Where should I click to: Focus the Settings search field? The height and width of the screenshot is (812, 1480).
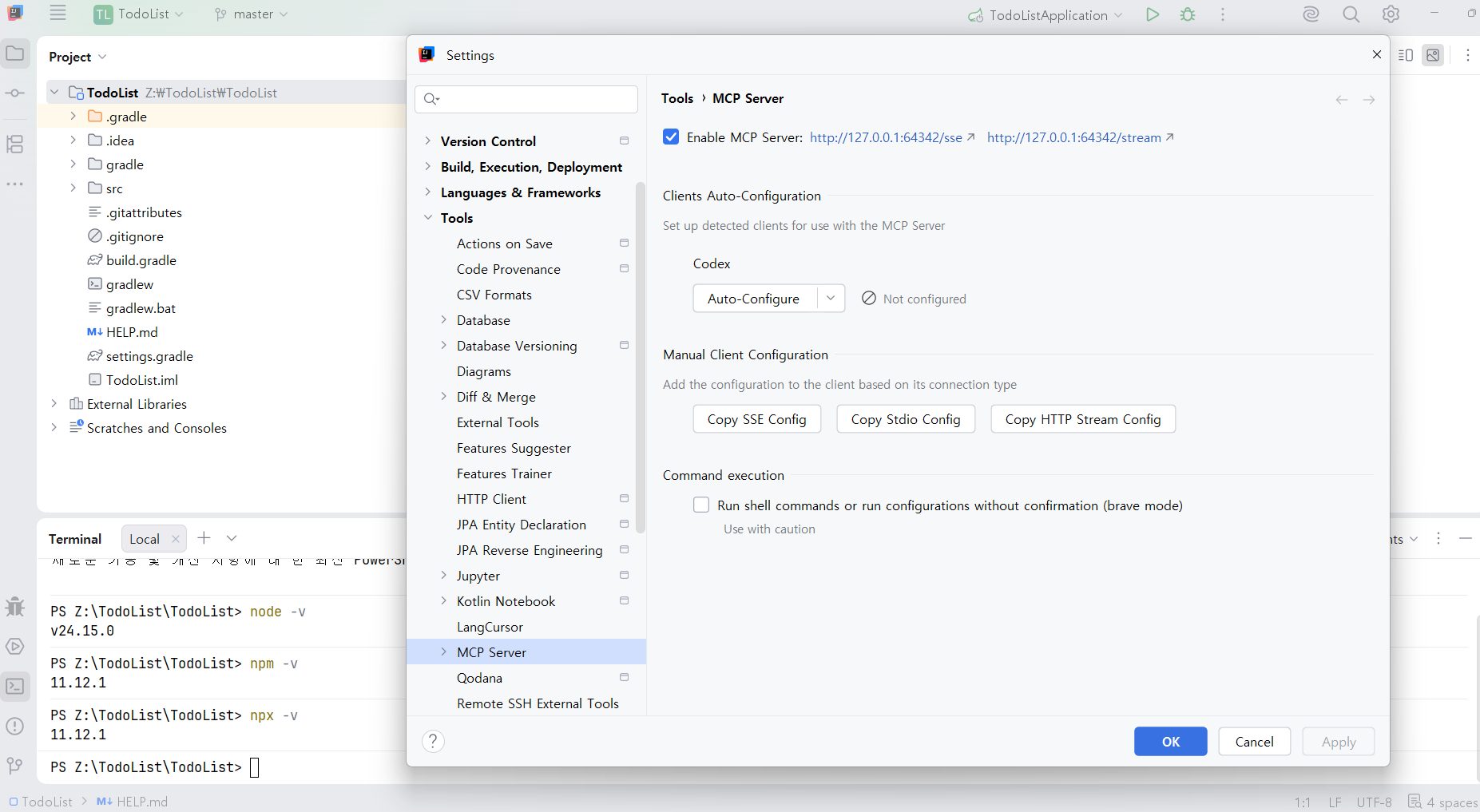pyautogui.click(x=526, y=99)
